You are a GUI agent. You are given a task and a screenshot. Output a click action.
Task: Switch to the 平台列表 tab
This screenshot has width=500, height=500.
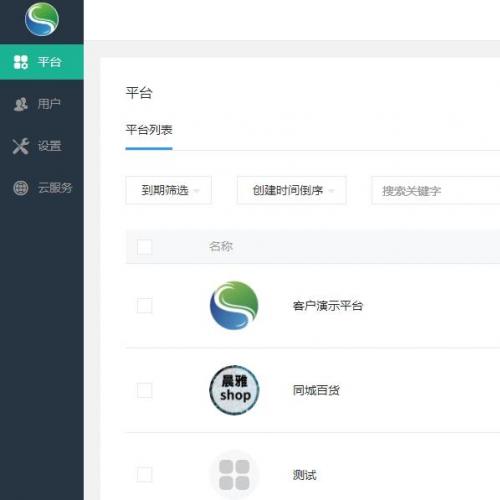149,130
